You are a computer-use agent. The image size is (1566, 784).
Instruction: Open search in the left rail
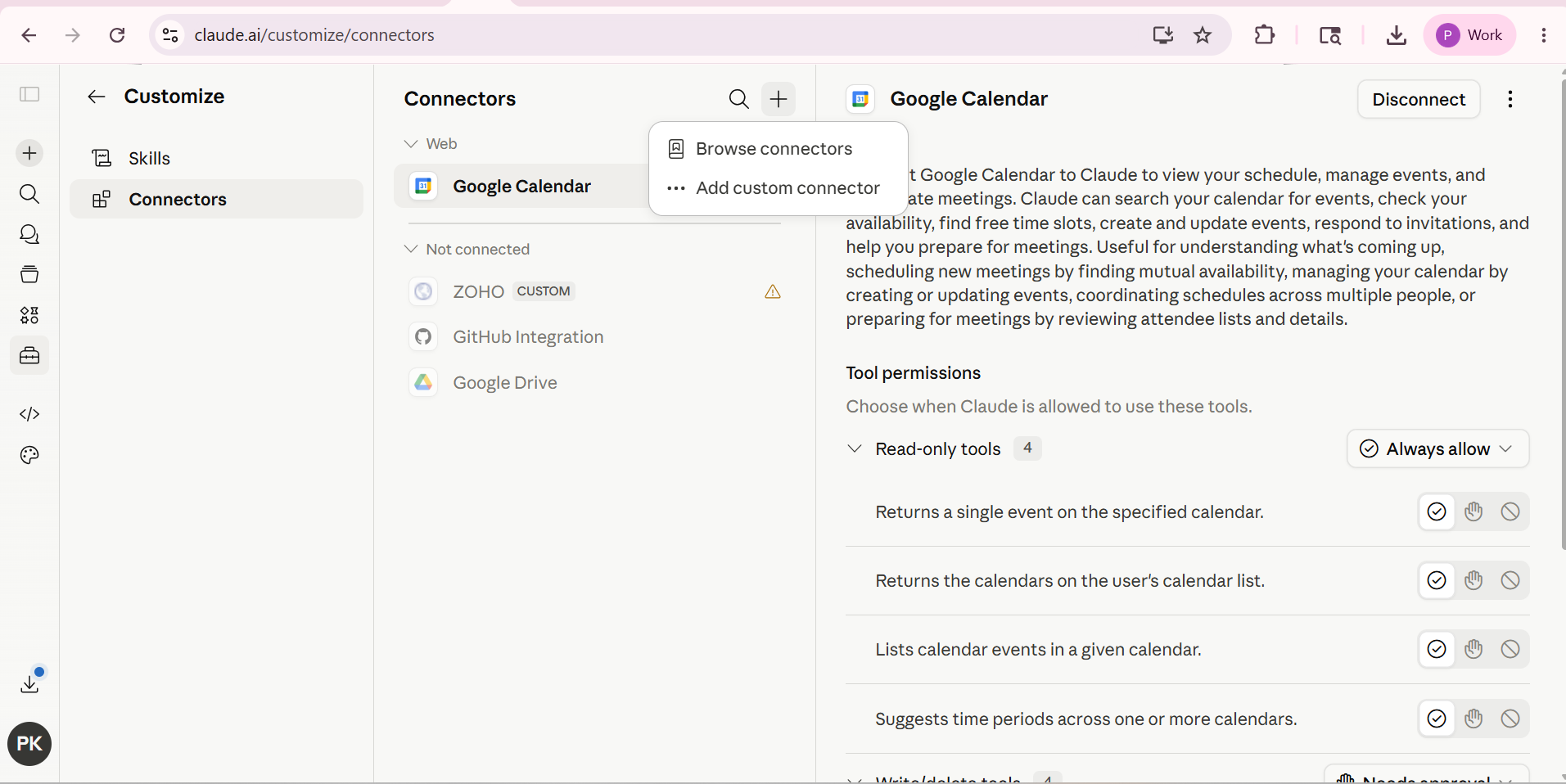29,194
